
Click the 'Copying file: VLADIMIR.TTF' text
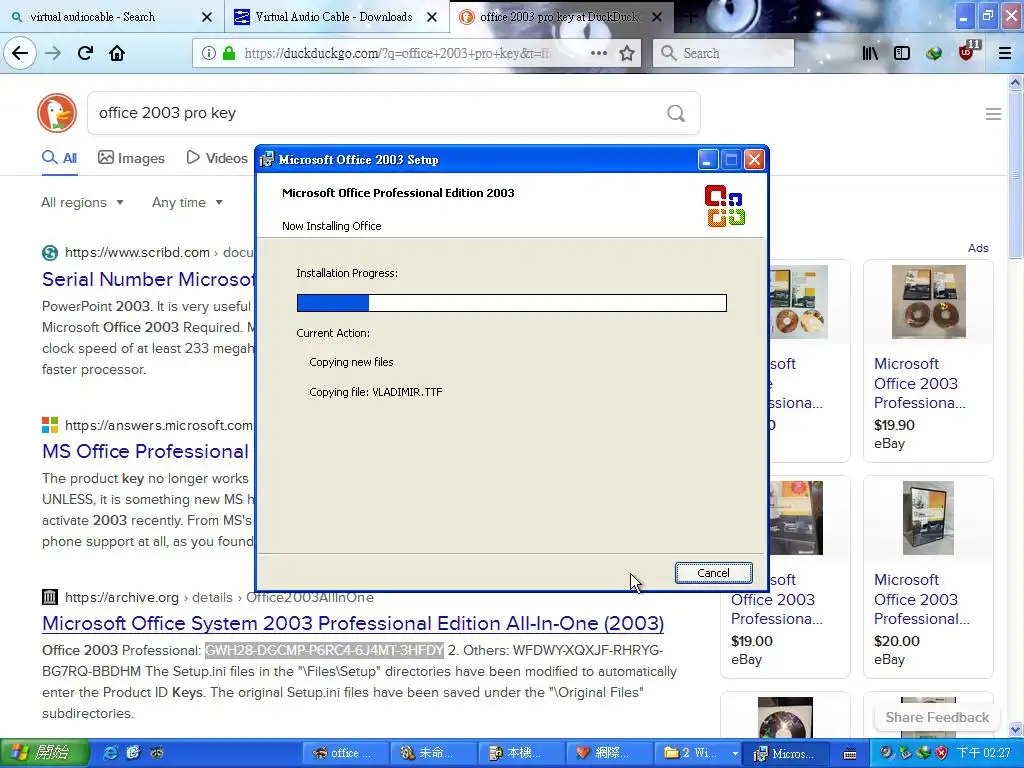pos(376,392)
